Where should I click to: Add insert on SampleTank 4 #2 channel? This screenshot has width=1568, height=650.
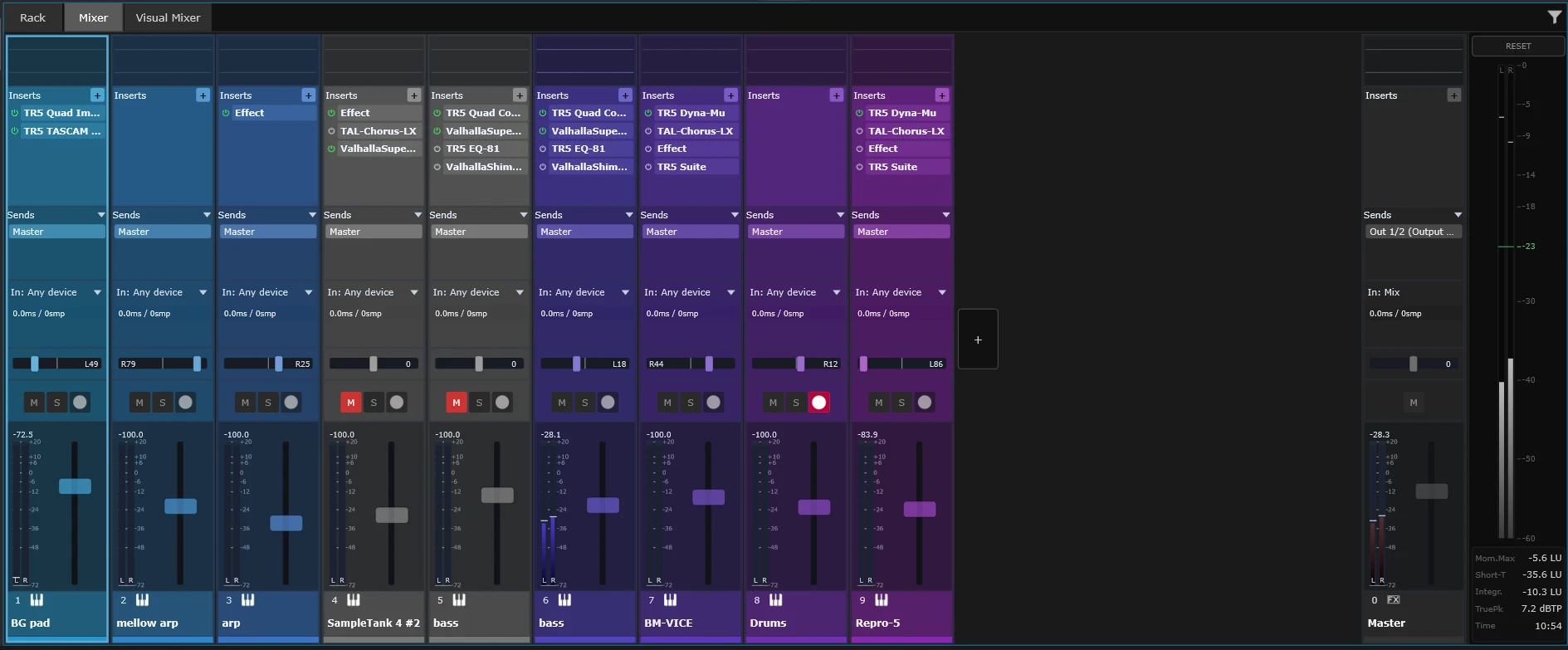click(x=413, y=95)
